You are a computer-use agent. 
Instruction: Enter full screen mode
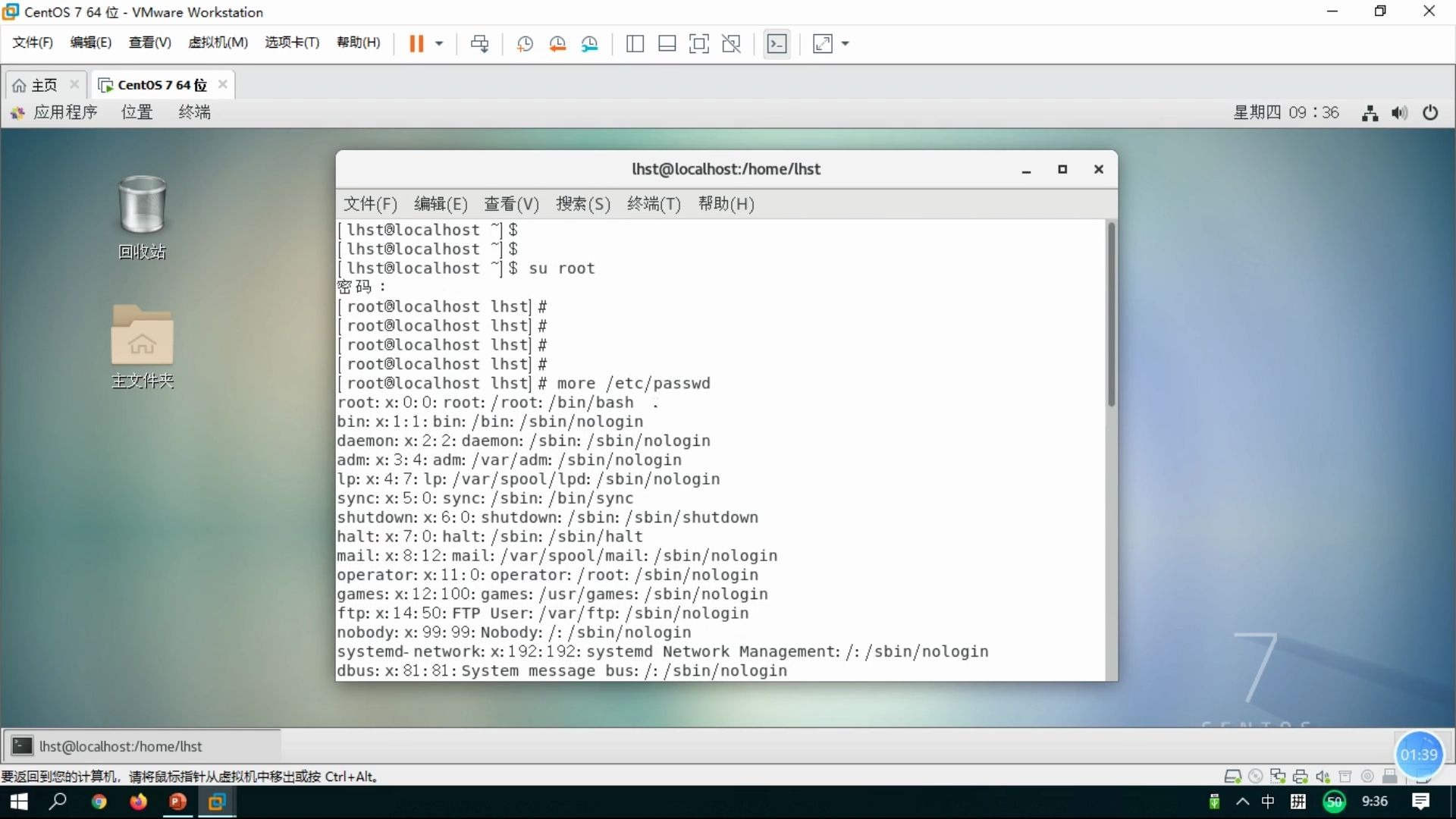[x=699, y=43]
